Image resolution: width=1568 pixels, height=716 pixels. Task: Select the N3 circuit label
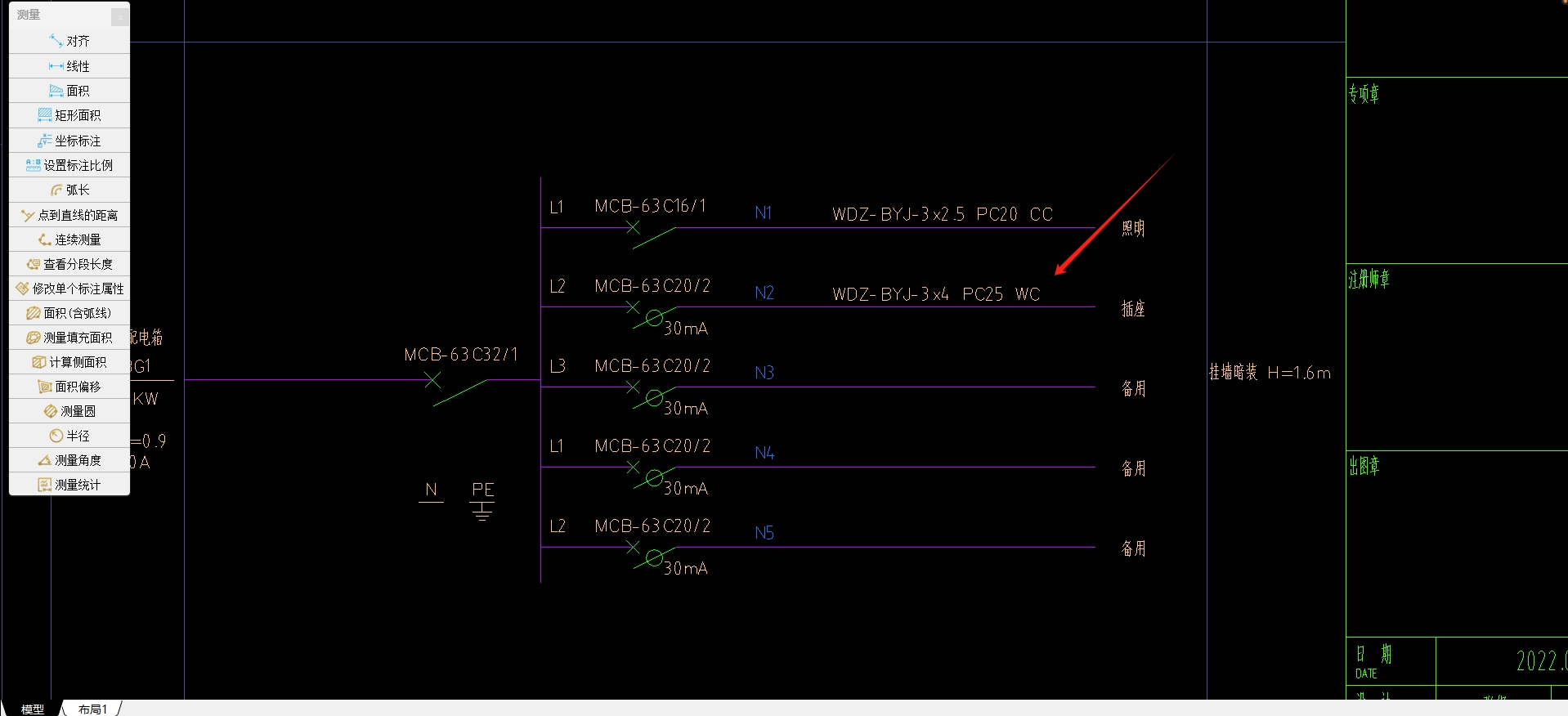pyautogui.click(x=764, y=373)
